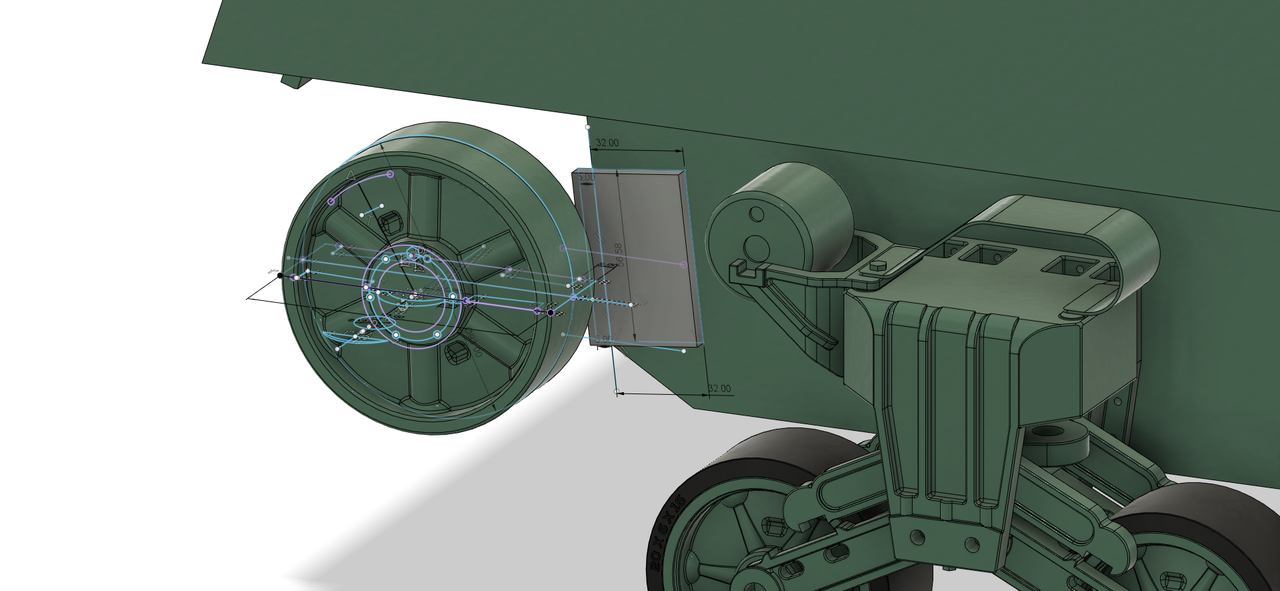Select the upper 32.00 dimension label

(606, 144)
